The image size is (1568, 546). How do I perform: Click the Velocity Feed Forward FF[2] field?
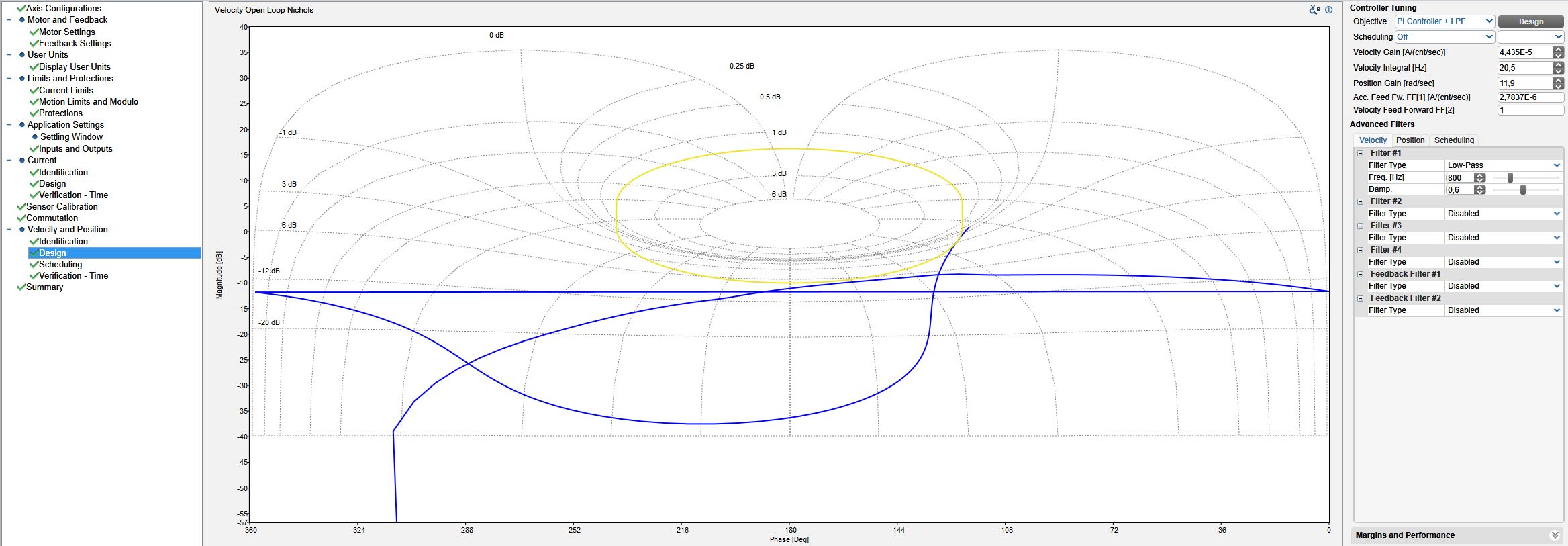coord(1530,110)
